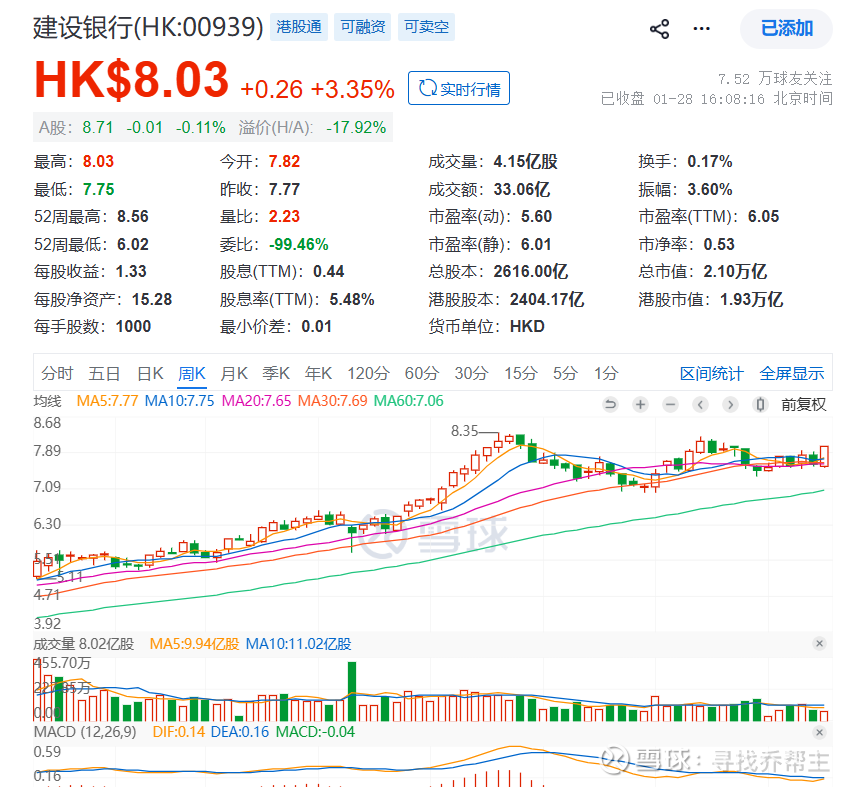Click the HK$8.03 current price
The image size is (855, 787).
click(x=131, y=80)
